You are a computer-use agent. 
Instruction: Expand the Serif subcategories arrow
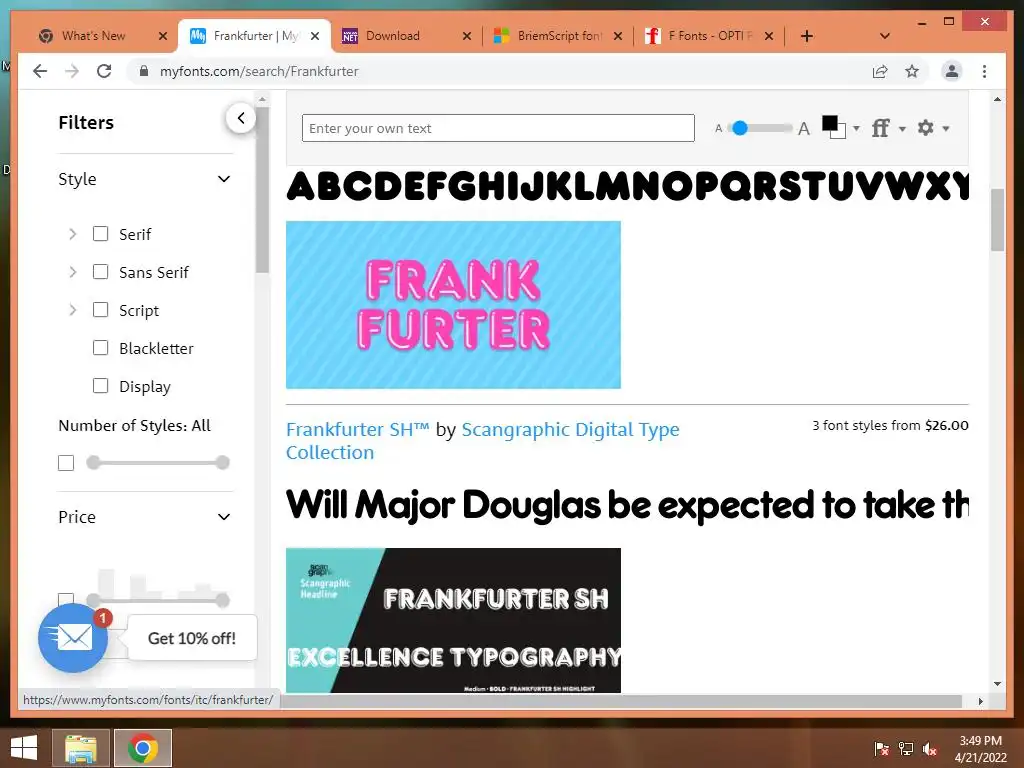coord(72,234)
